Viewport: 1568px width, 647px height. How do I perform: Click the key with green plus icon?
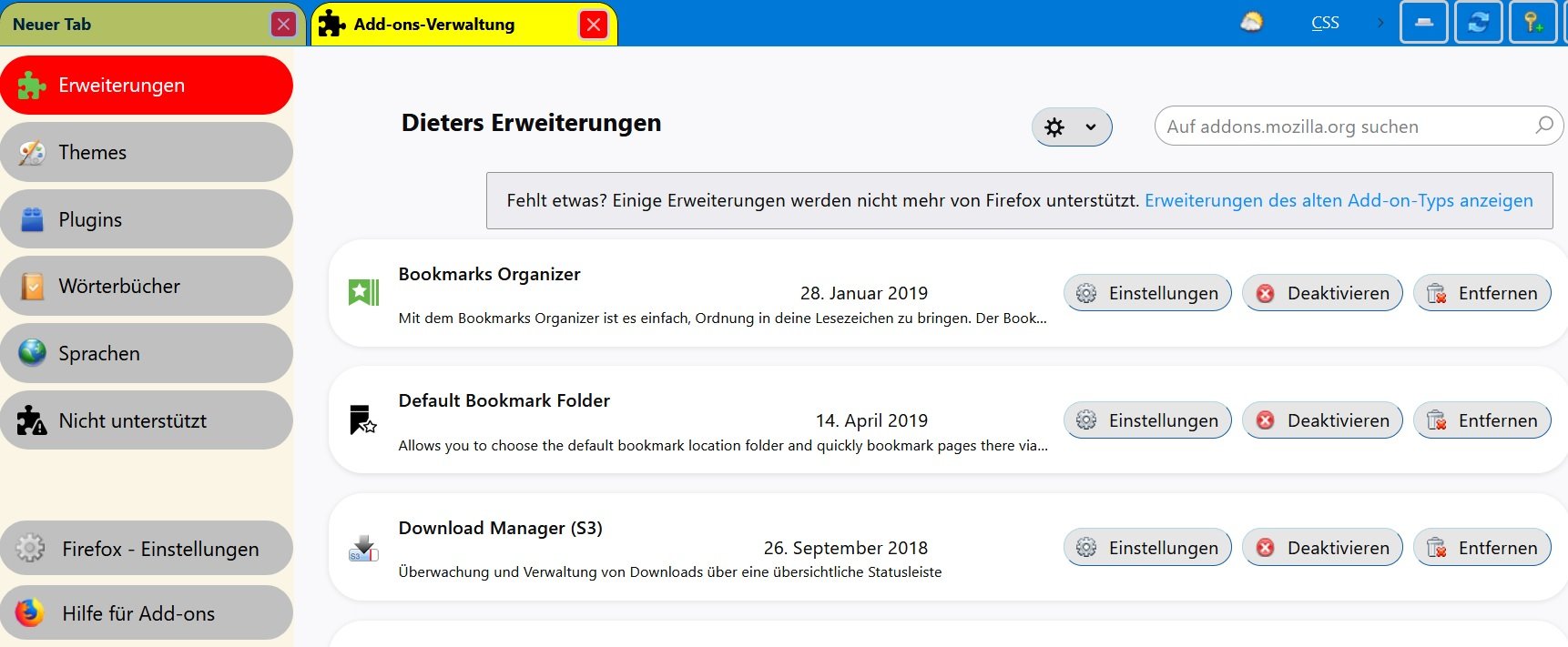(x=1533, y=23)
